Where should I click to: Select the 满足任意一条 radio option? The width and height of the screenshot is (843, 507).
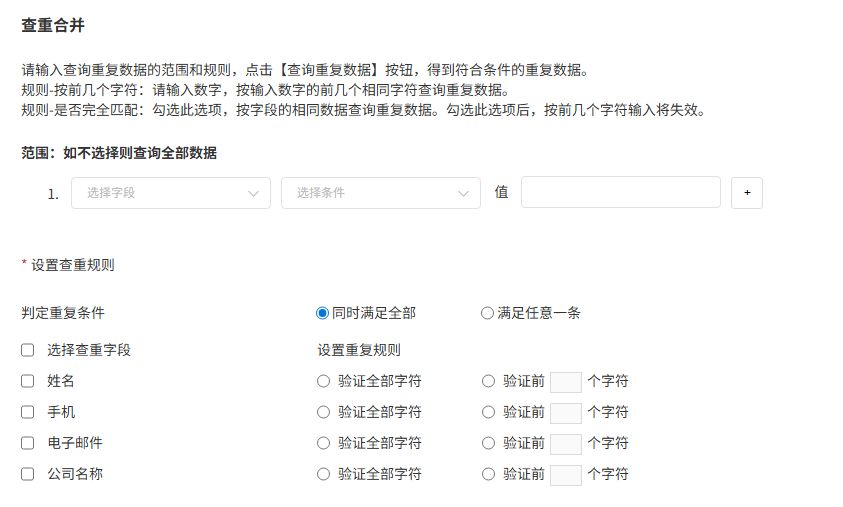(x=487, y=313)
